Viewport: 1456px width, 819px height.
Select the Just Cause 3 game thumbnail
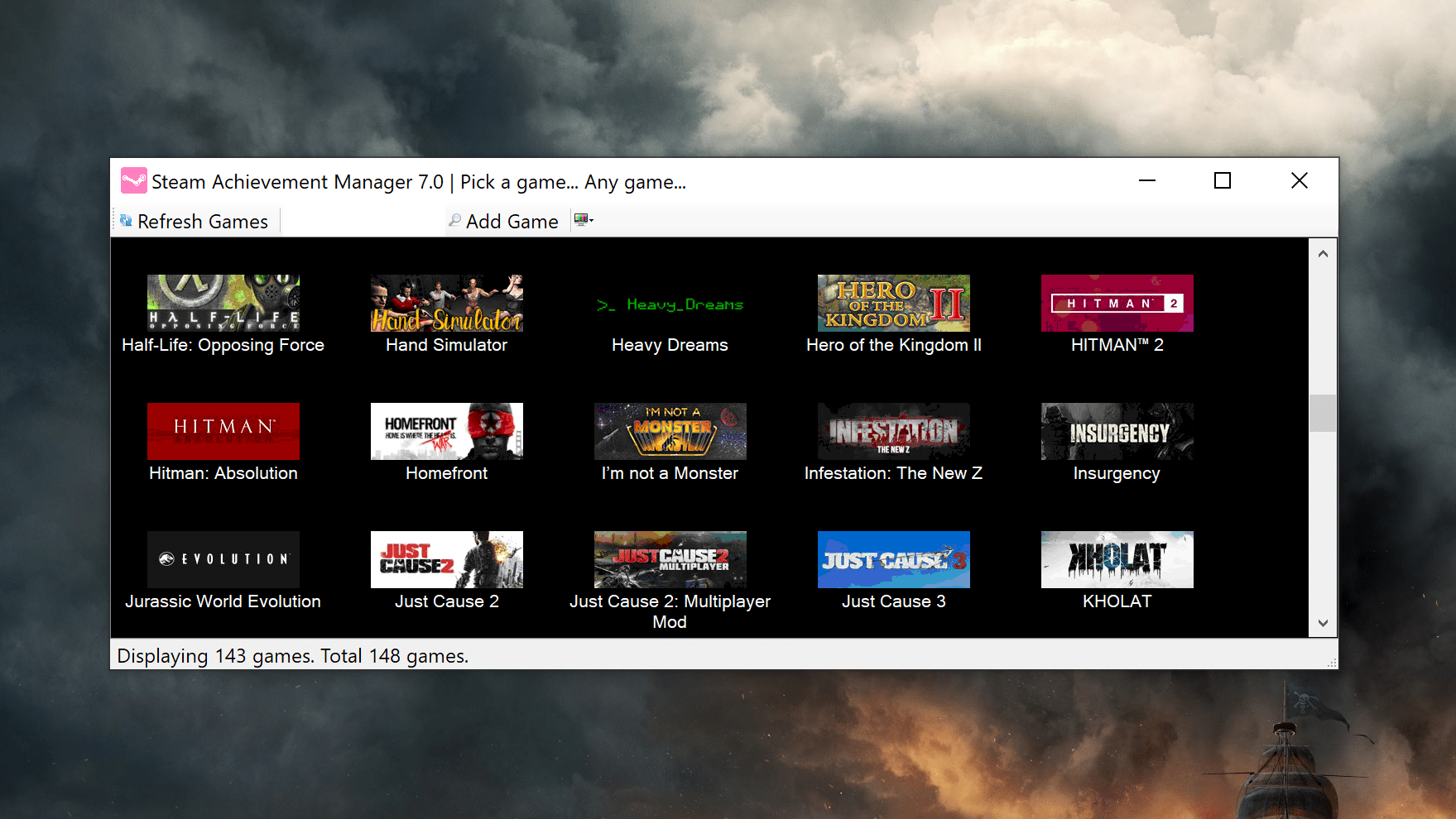click(894, 559)
